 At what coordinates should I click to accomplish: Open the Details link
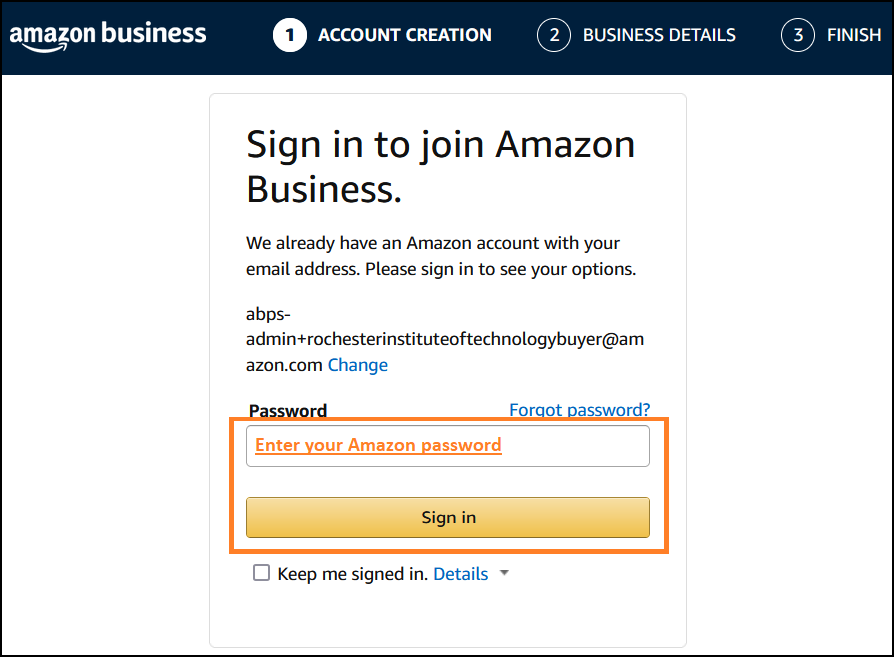click(460, 574)
